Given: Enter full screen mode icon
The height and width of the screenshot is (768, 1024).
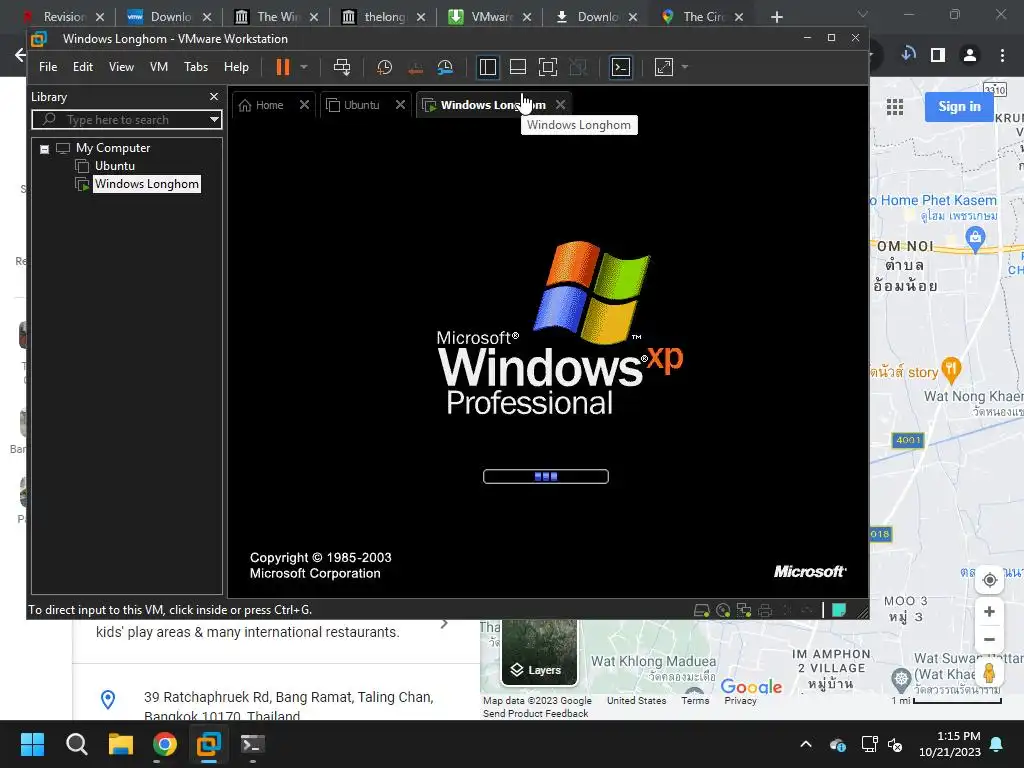Looking at the screenshot, I should (548, 67).
